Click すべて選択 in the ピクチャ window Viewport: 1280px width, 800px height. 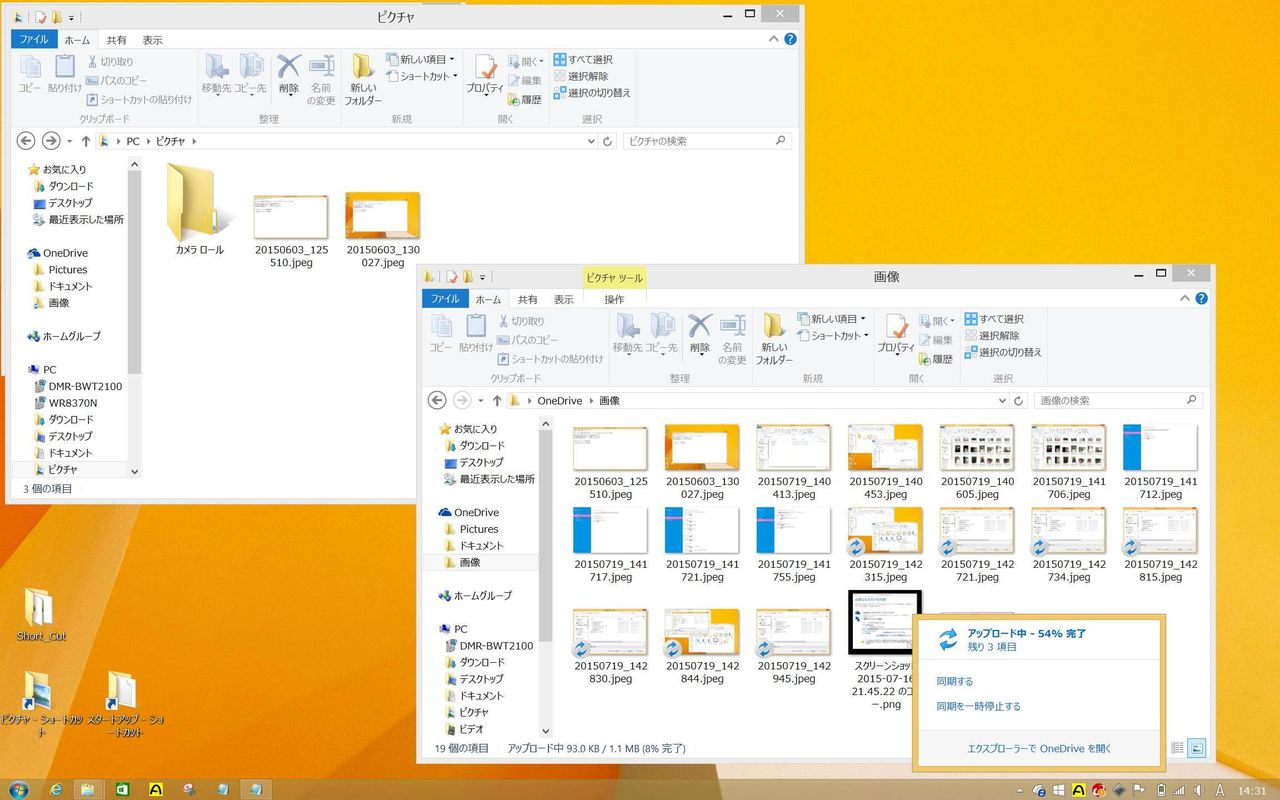point(583,59)
